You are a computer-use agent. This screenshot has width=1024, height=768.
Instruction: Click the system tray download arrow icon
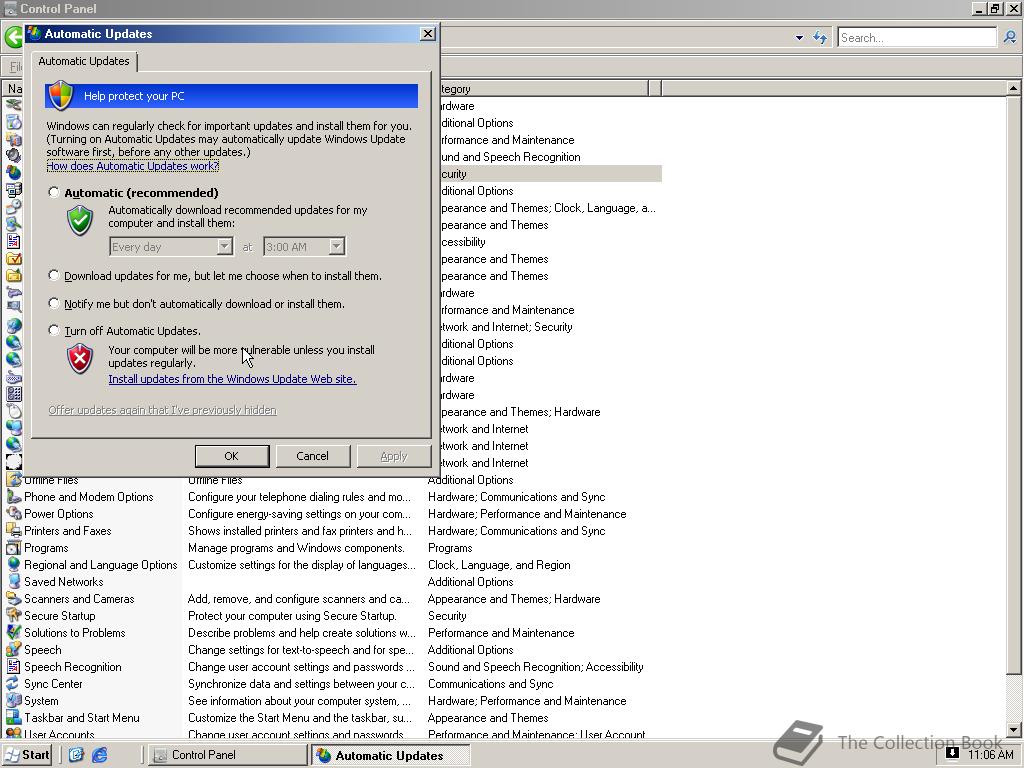click(x=952, y=753)
